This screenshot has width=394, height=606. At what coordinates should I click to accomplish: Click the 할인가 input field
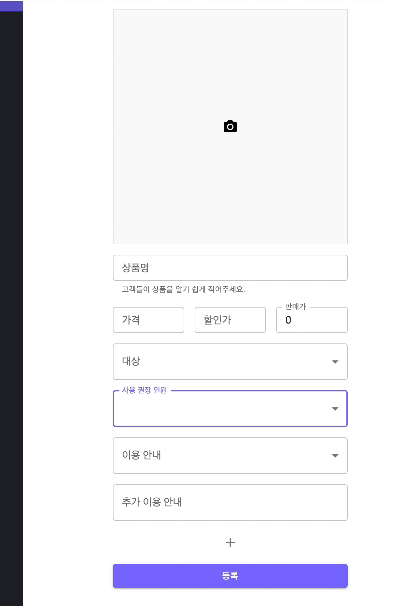230,320
